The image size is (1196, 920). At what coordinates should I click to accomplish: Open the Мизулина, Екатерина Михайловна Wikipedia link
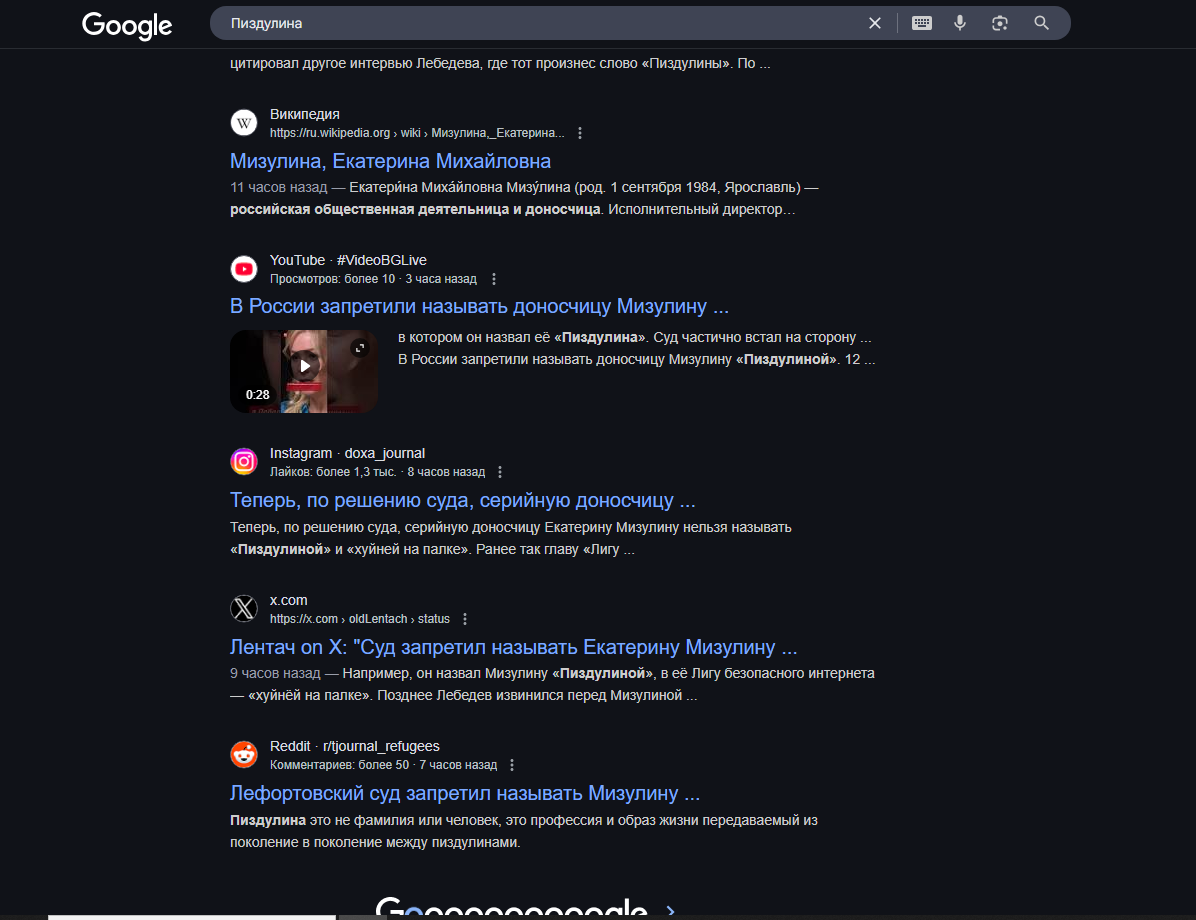click(391, 161)
